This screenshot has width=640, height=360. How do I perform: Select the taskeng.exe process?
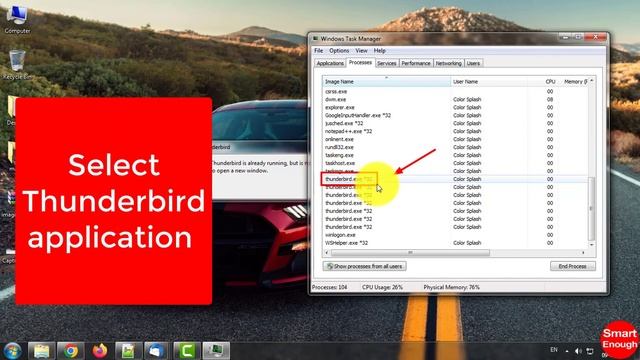tap(455, 155)
